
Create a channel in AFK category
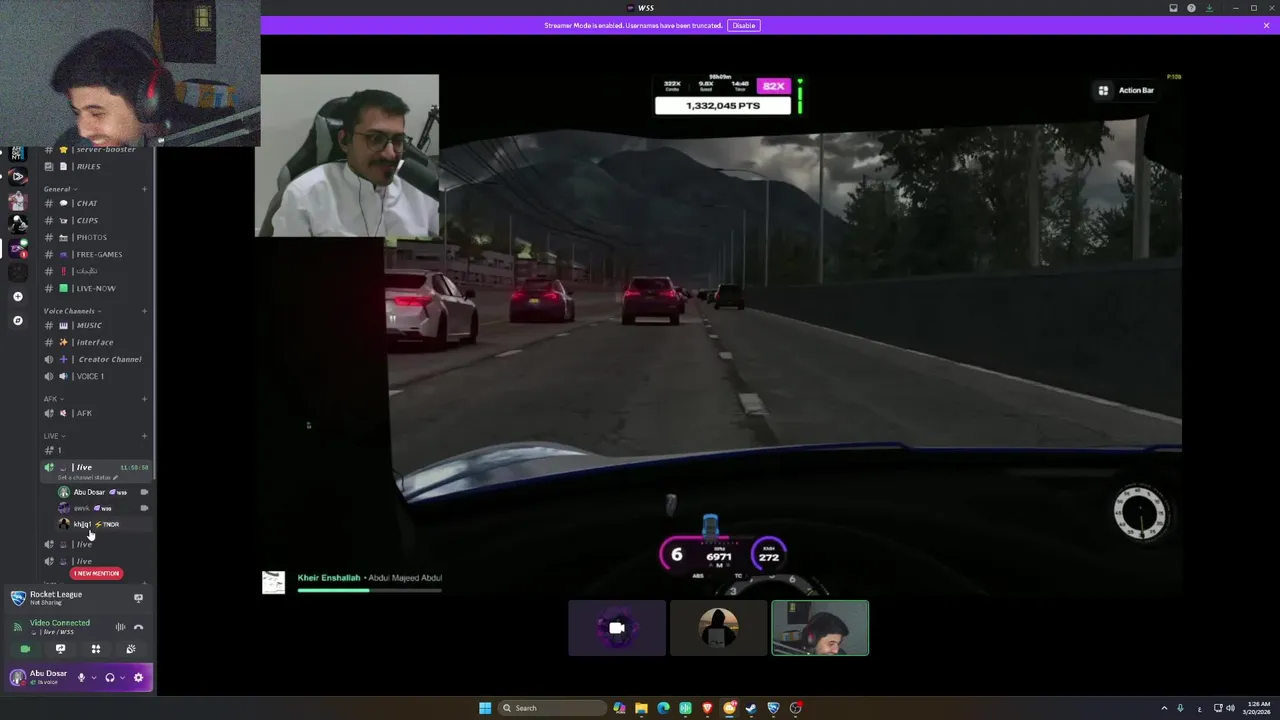(144, 399)
